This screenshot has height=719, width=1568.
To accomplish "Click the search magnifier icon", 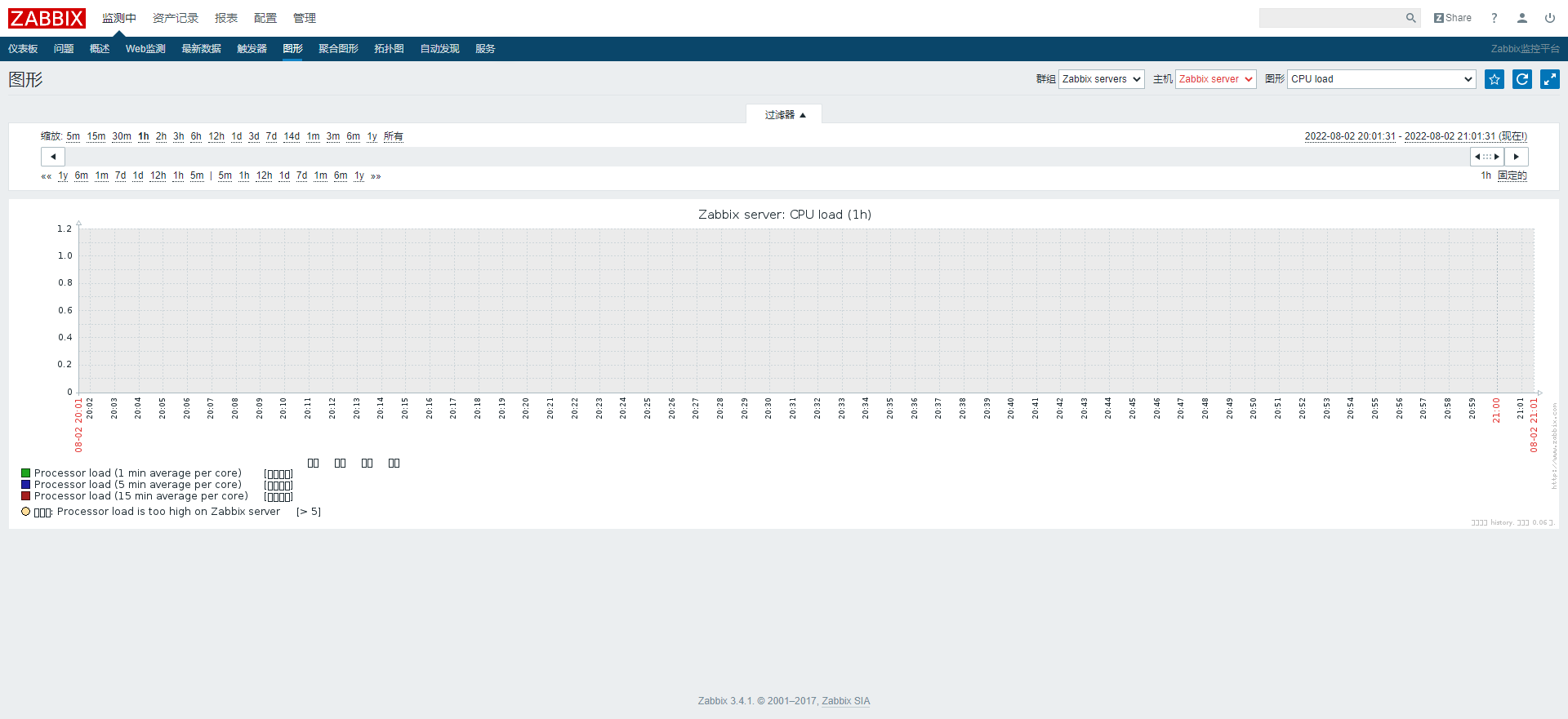I will 1410,18.
